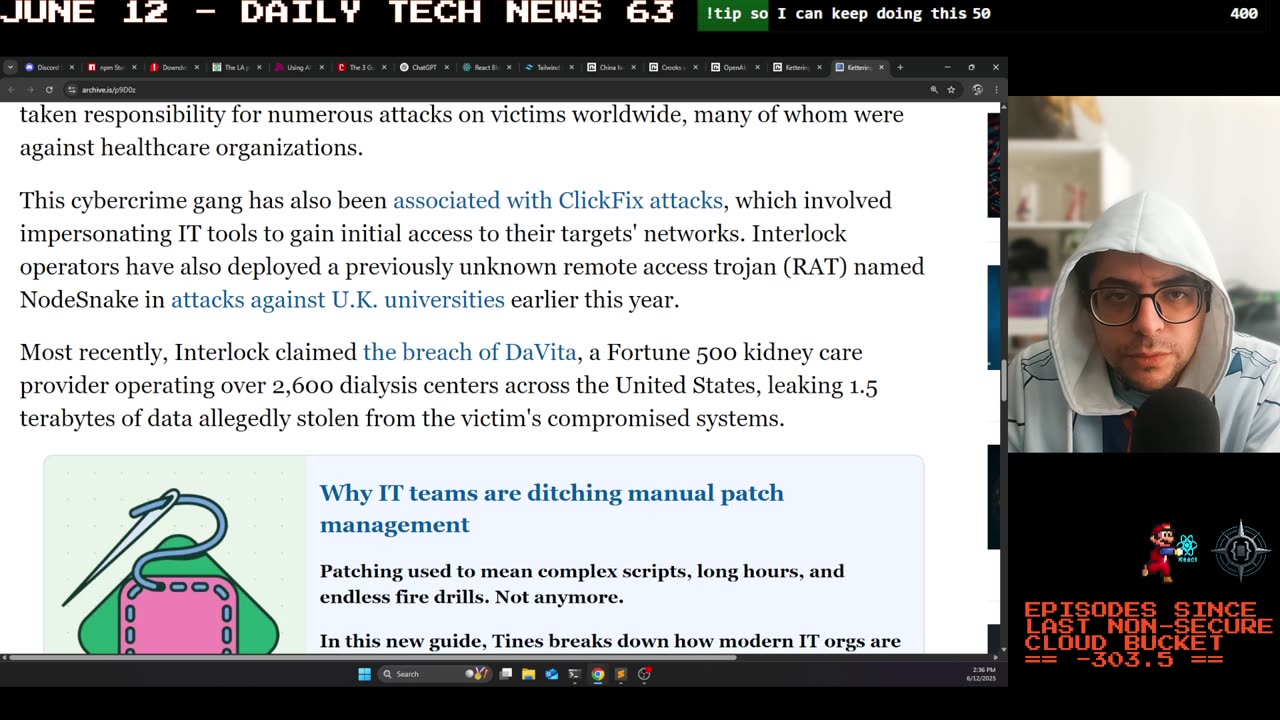Open the taskbar clock showing 2:36 PM
This screenshot has height=720, width=1280.
pos(981,674)
